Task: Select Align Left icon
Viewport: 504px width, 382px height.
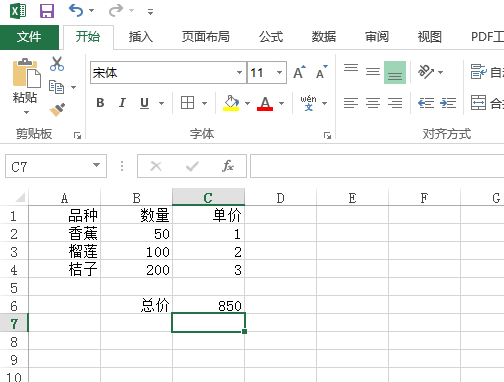Action: (351, 103)
